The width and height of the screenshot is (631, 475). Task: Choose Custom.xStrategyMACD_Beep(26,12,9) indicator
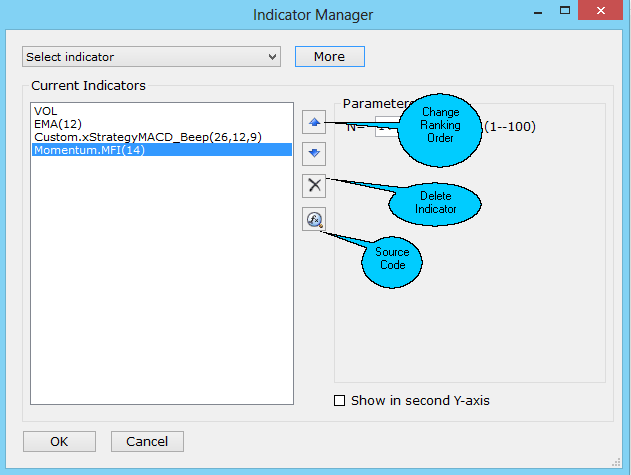click(x=130, y=137)
